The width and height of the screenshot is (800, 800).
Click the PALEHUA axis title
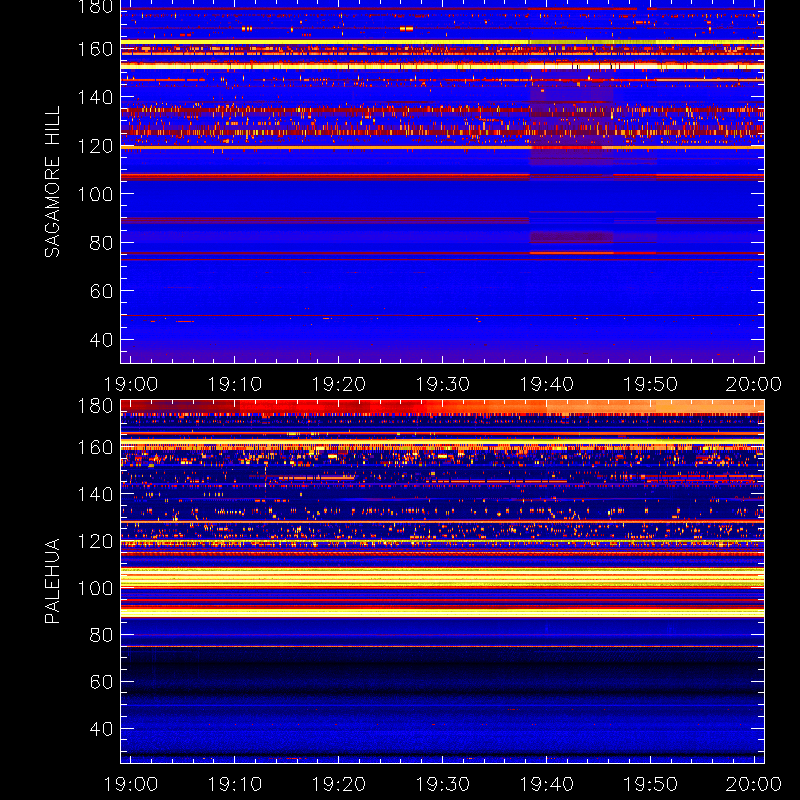coord(52,581)
